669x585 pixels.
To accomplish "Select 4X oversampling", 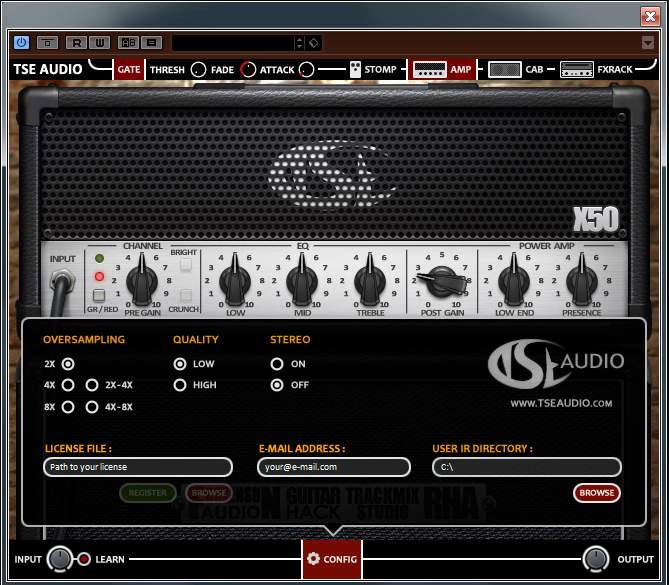I will 68,385.
